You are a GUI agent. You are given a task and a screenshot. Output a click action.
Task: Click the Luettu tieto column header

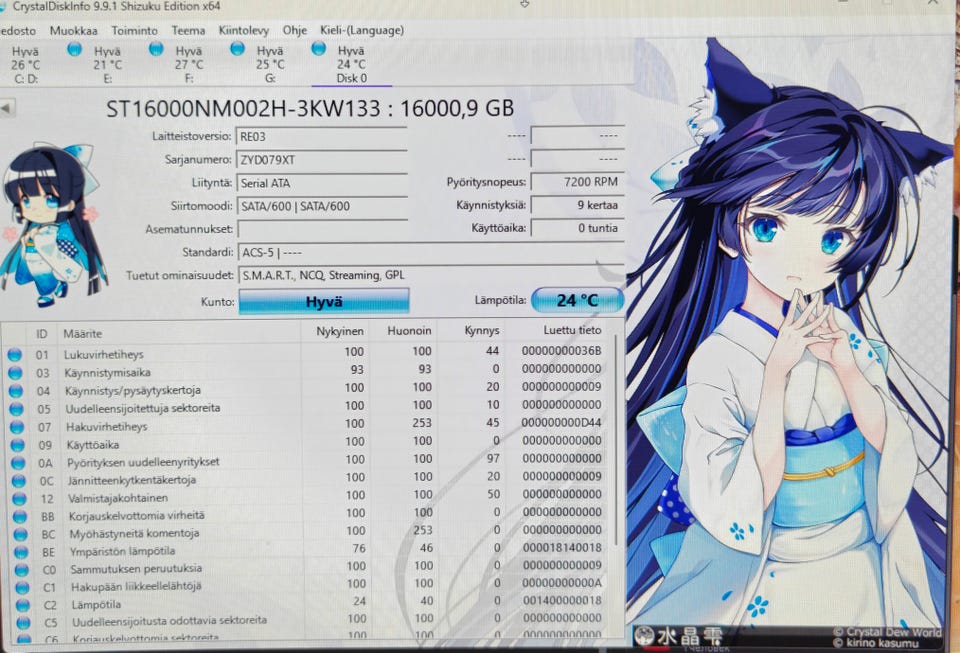[572, 330]
